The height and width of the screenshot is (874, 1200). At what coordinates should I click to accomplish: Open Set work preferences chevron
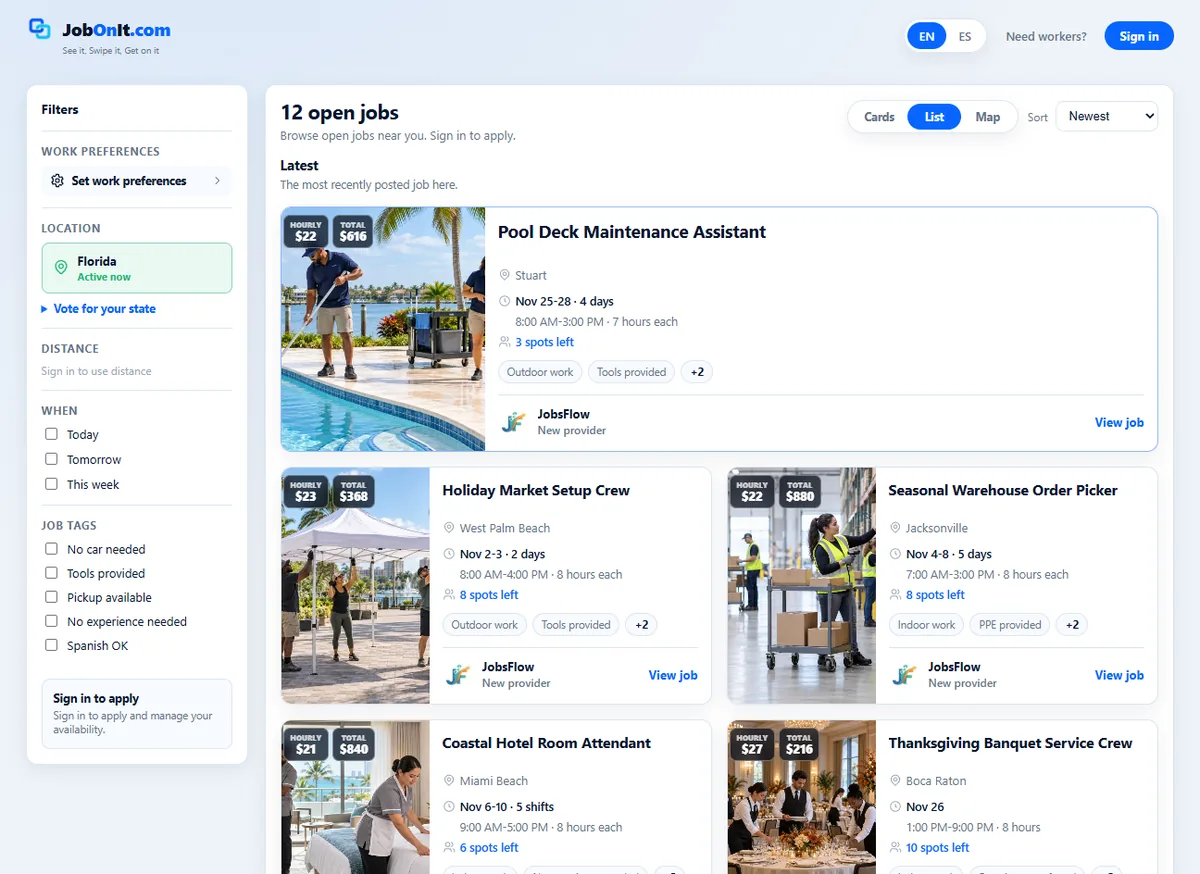pos(217,181)
